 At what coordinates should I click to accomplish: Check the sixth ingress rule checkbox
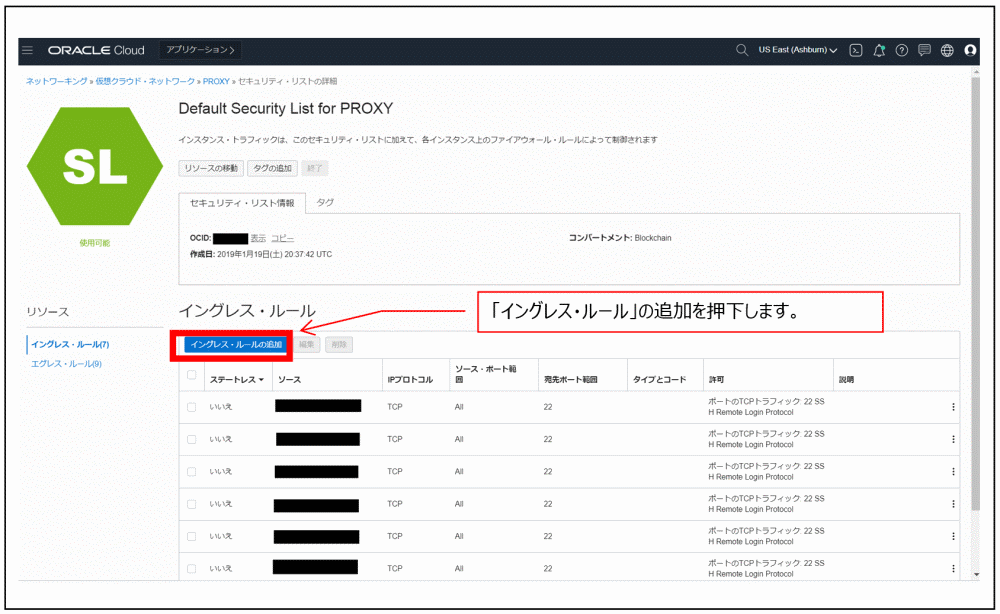[191, 569]
